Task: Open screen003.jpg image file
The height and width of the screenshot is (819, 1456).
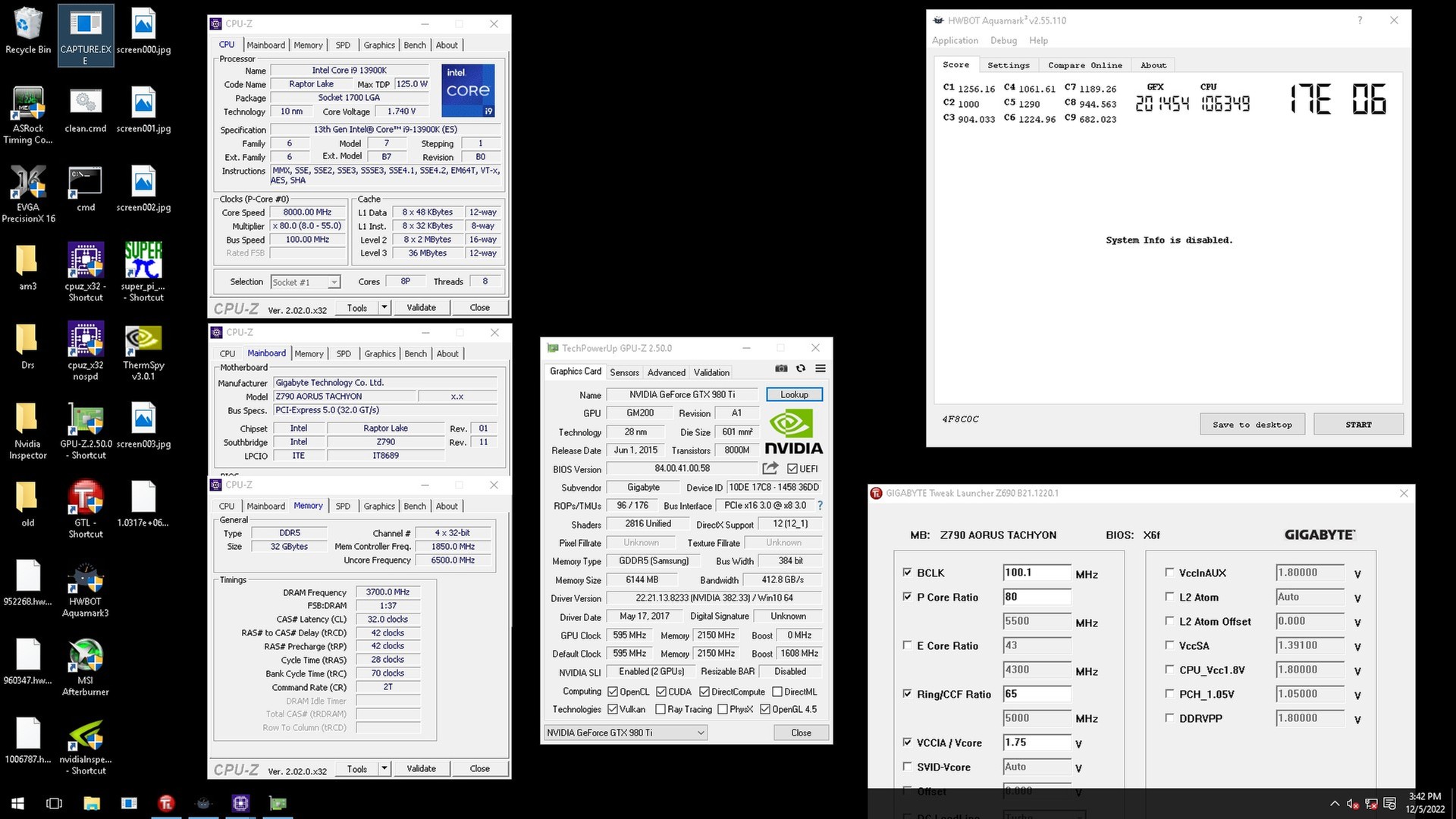Action: coord(143,426)
